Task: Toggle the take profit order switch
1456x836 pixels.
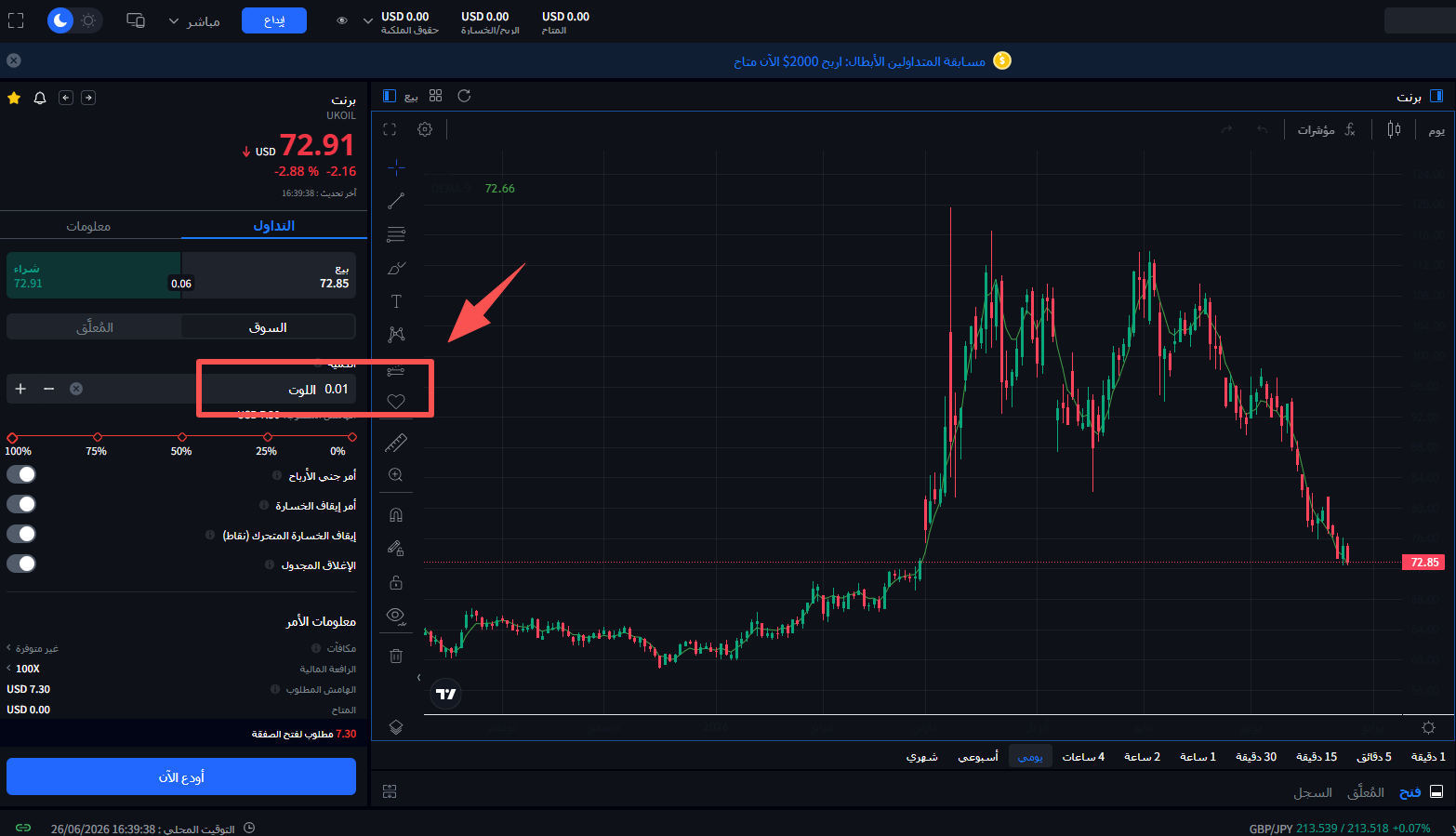Action: point(21,474)
